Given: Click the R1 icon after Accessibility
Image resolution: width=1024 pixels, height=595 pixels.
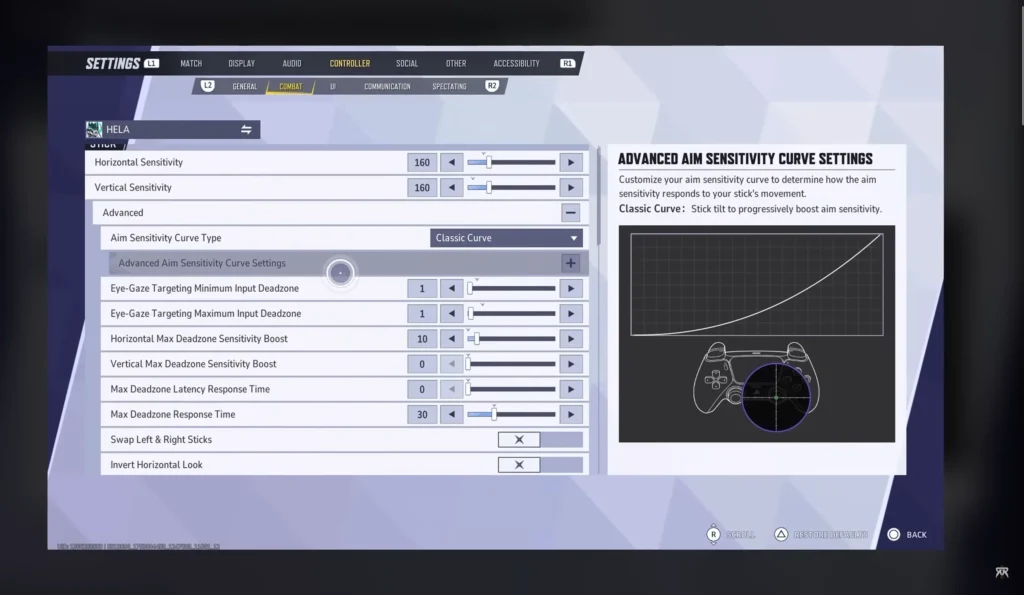Looking at the screenshot, I should coord(566,63).
